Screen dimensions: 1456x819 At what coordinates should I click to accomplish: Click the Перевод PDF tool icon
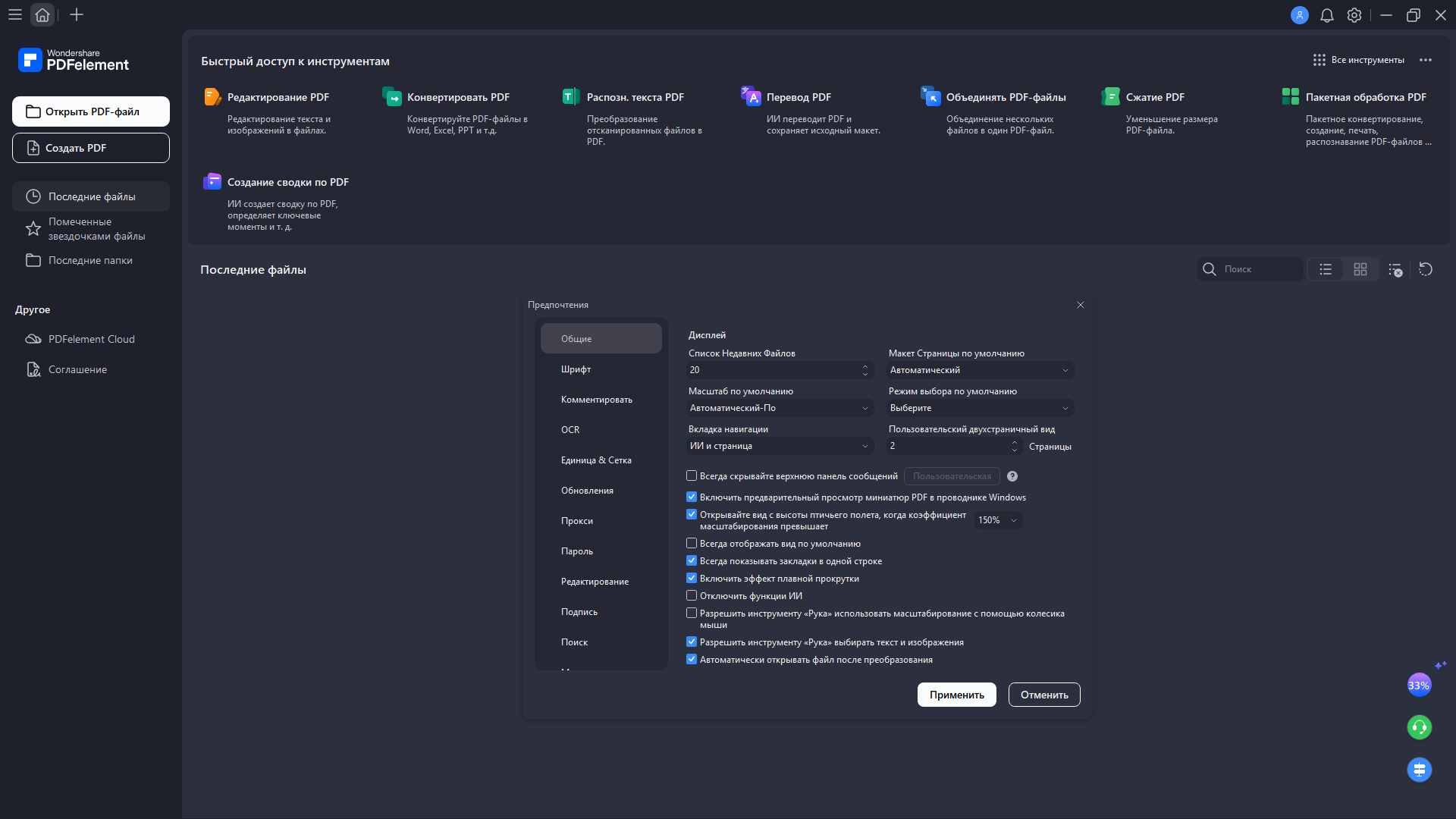[x=751, y=97]
